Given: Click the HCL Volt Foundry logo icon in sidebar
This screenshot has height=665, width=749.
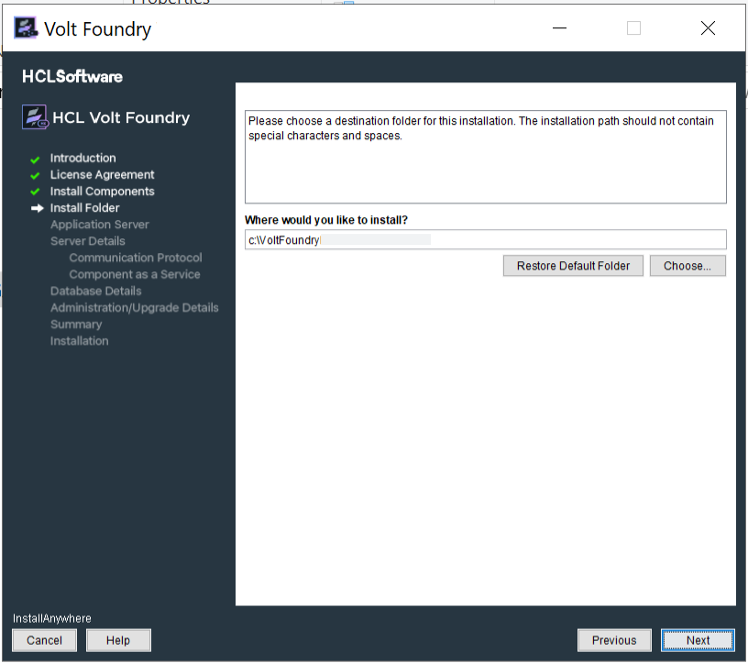Looking at the screenshot, I should click(34, 117).
